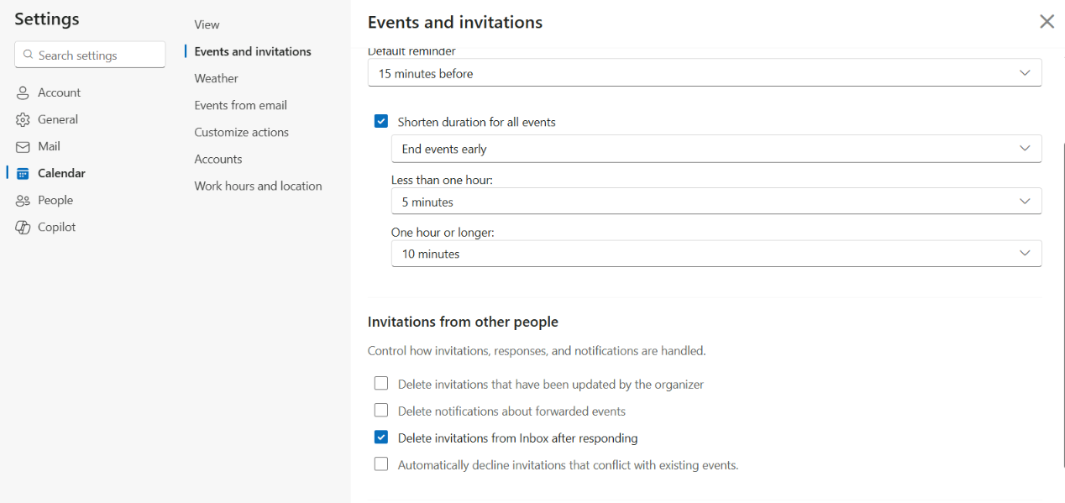1065x503 pixels.
Task: Go to Work hours and location
Action: [x=258, y=186]
